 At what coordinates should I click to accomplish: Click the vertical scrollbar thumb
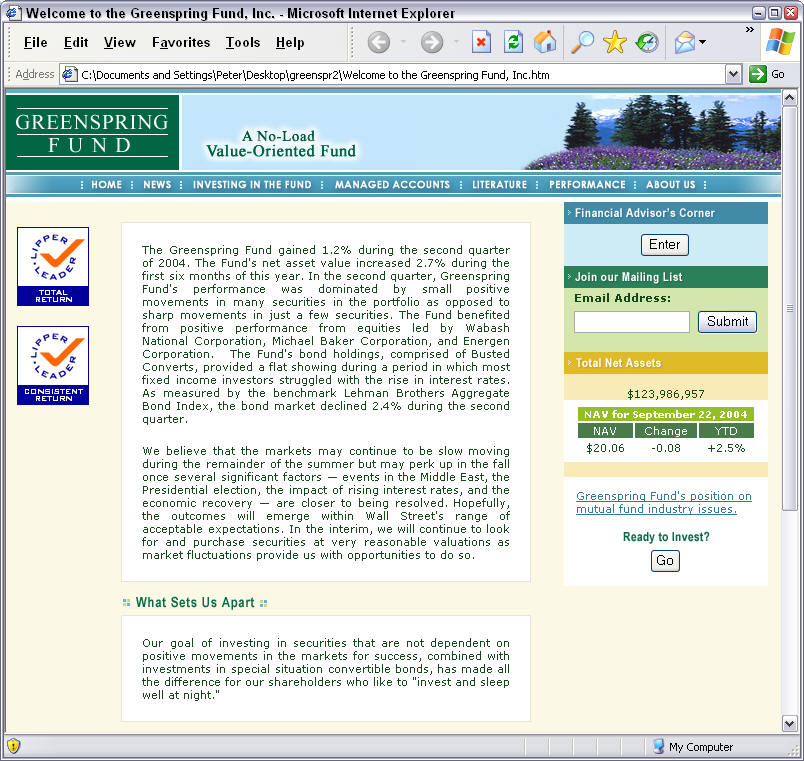click(x=790, y=308)
